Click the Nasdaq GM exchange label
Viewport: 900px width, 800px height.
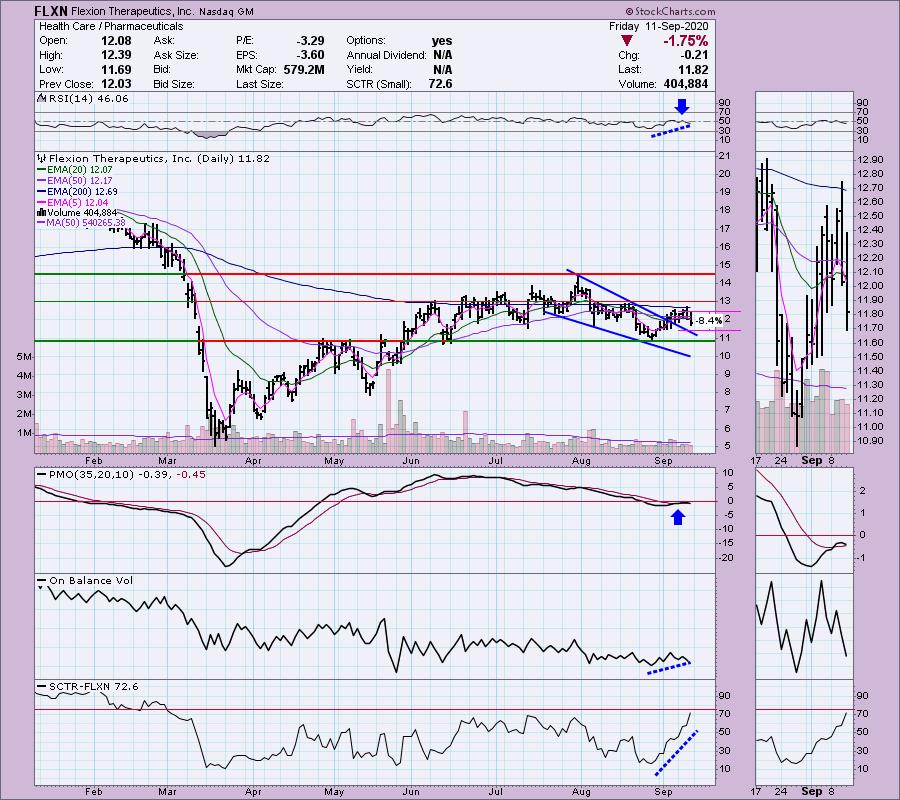pos(227,11)
